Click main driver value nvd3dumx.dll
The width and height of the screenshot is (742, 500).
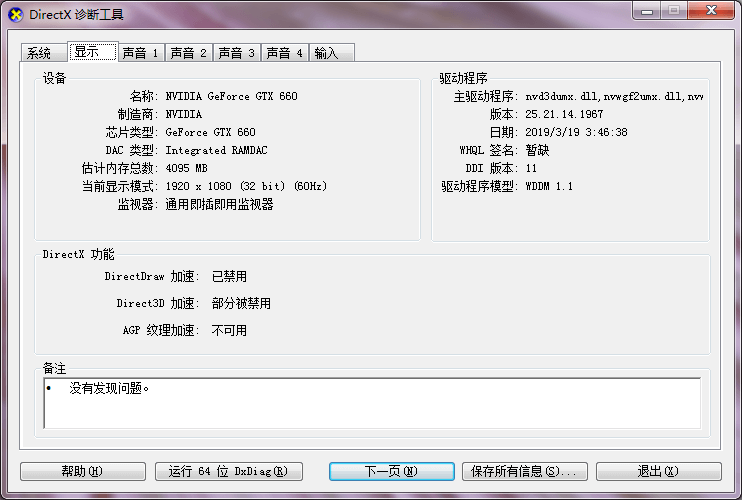click(614, 96)
